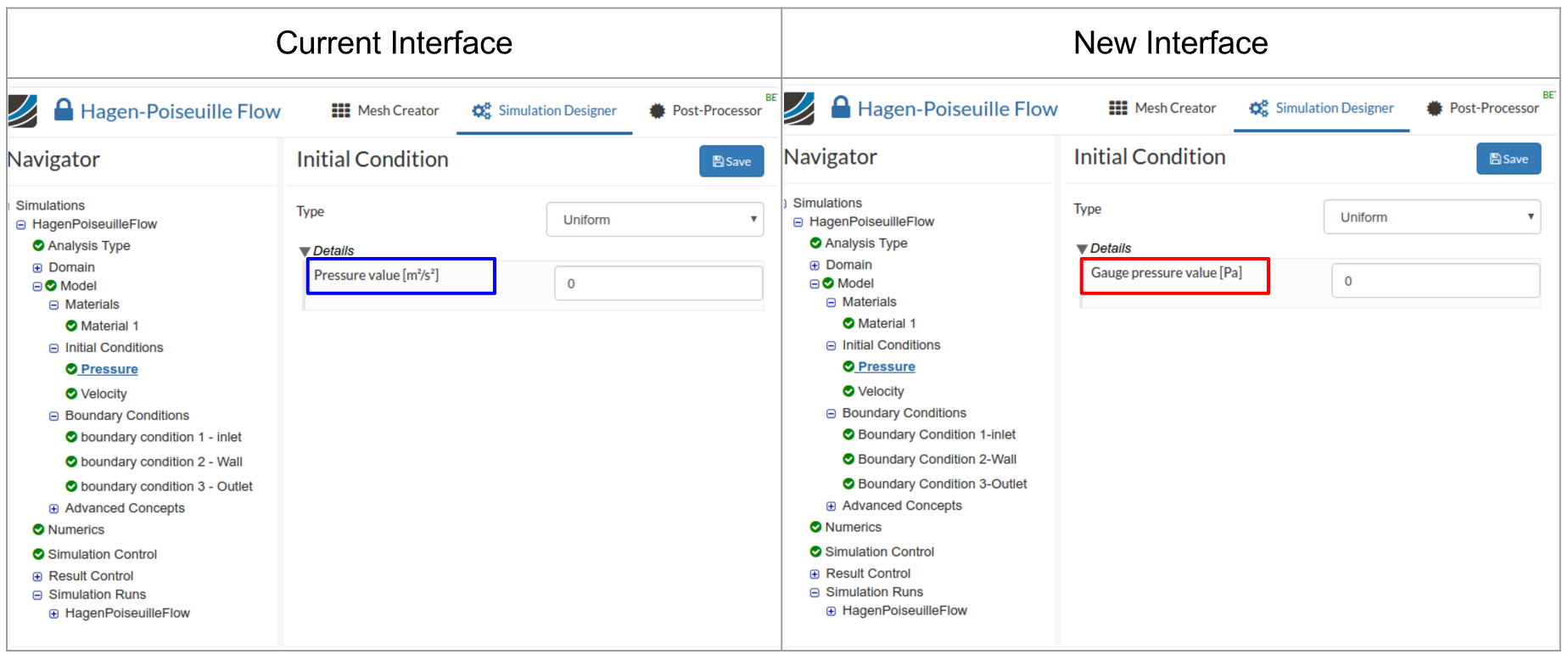Expand the Domain node in Current Interface navigator
The width and height of the screenshot is (1568, 660).
(x=37, y=268)
